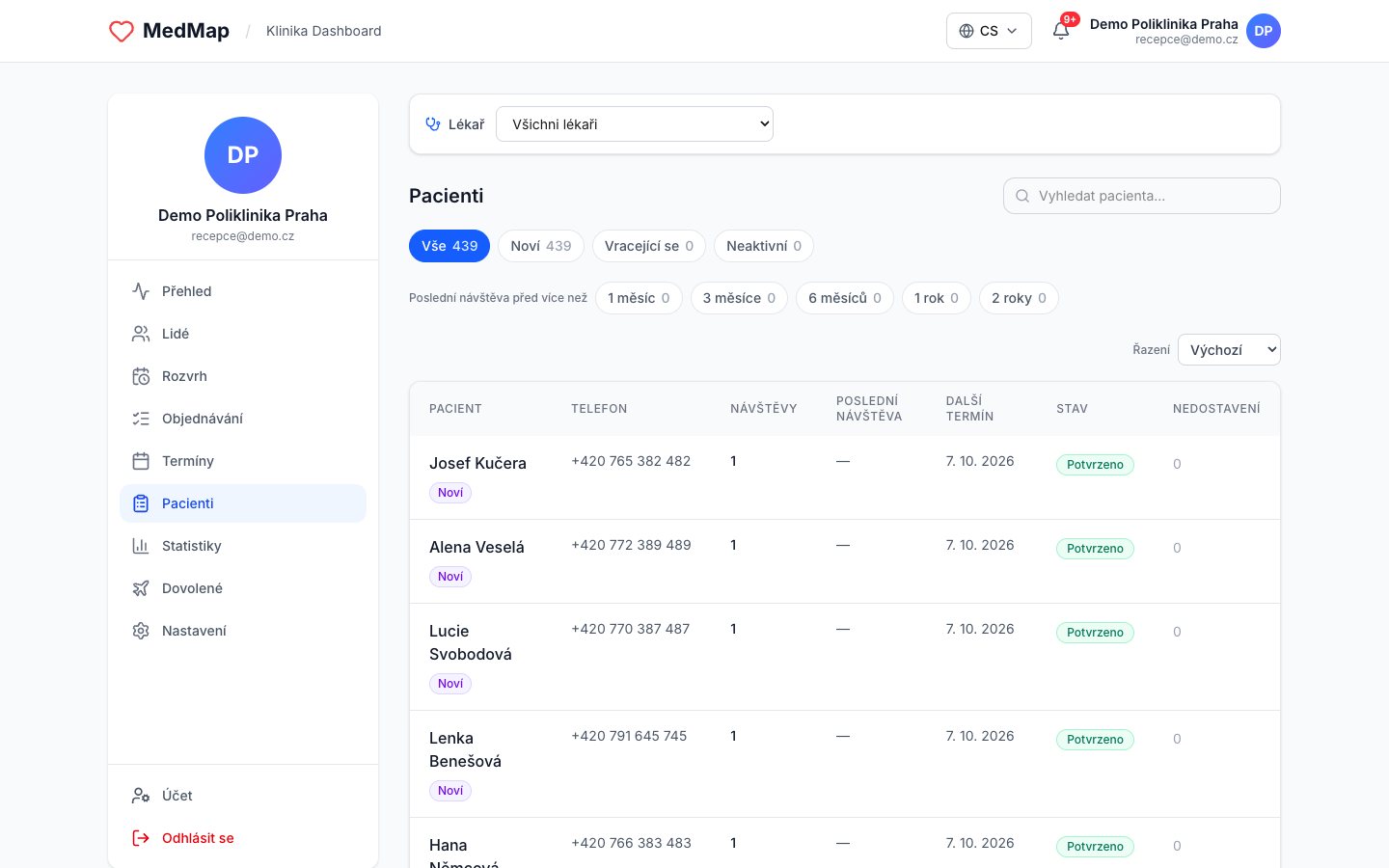Open patient Lenka Benešová
Screen dimensions: 1389x868
point(465,749)
